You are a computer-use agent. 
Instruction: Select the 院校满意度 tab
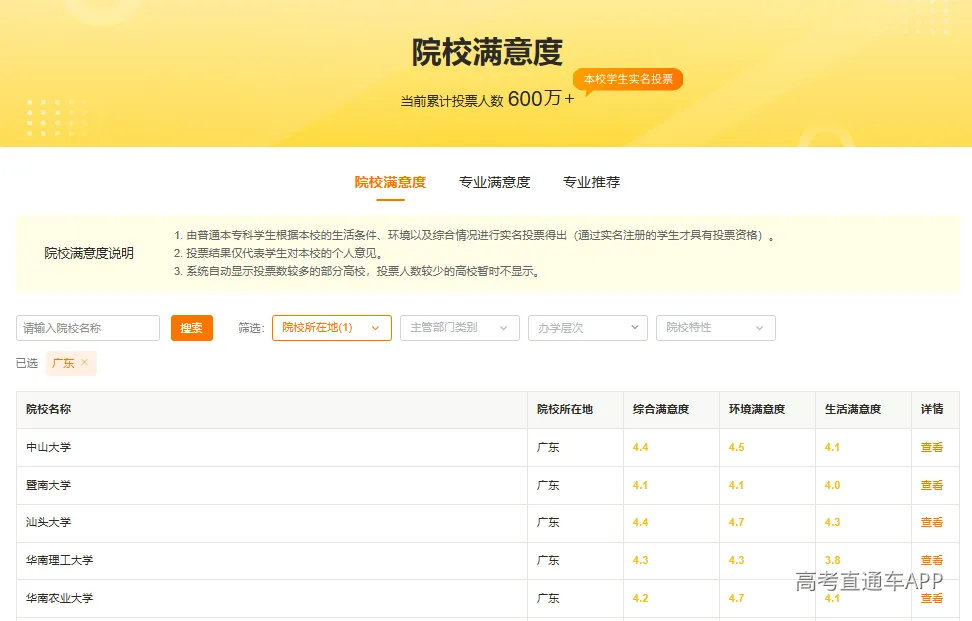tap(391, 182)
